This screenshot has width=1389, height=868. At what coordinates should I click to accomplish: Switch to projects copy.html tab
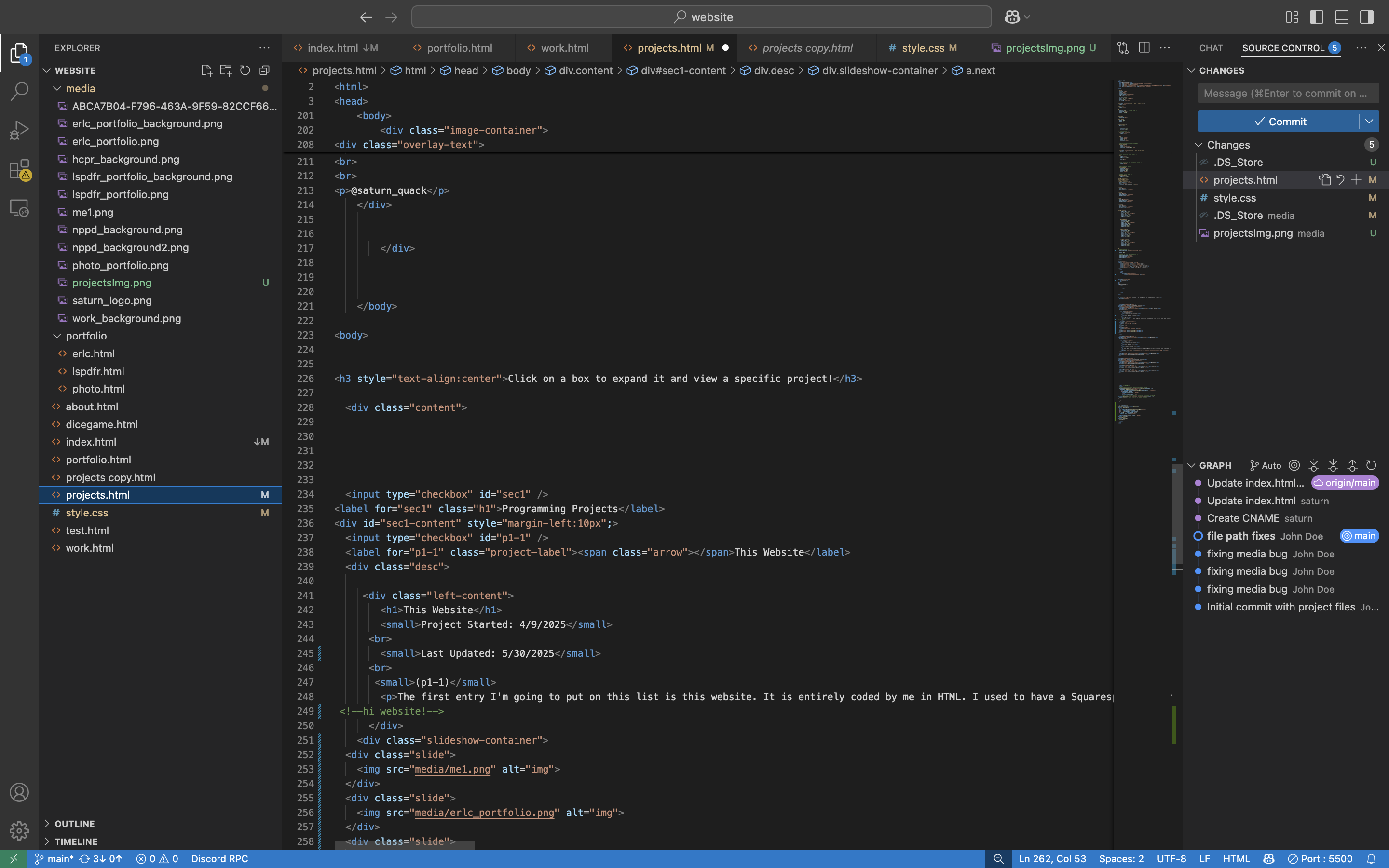tap(807, 48)
